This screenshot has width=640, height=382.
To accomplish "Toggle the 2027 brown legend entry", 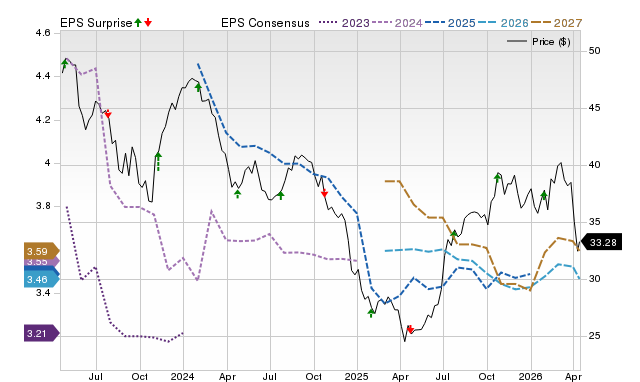I will point(556,23).
